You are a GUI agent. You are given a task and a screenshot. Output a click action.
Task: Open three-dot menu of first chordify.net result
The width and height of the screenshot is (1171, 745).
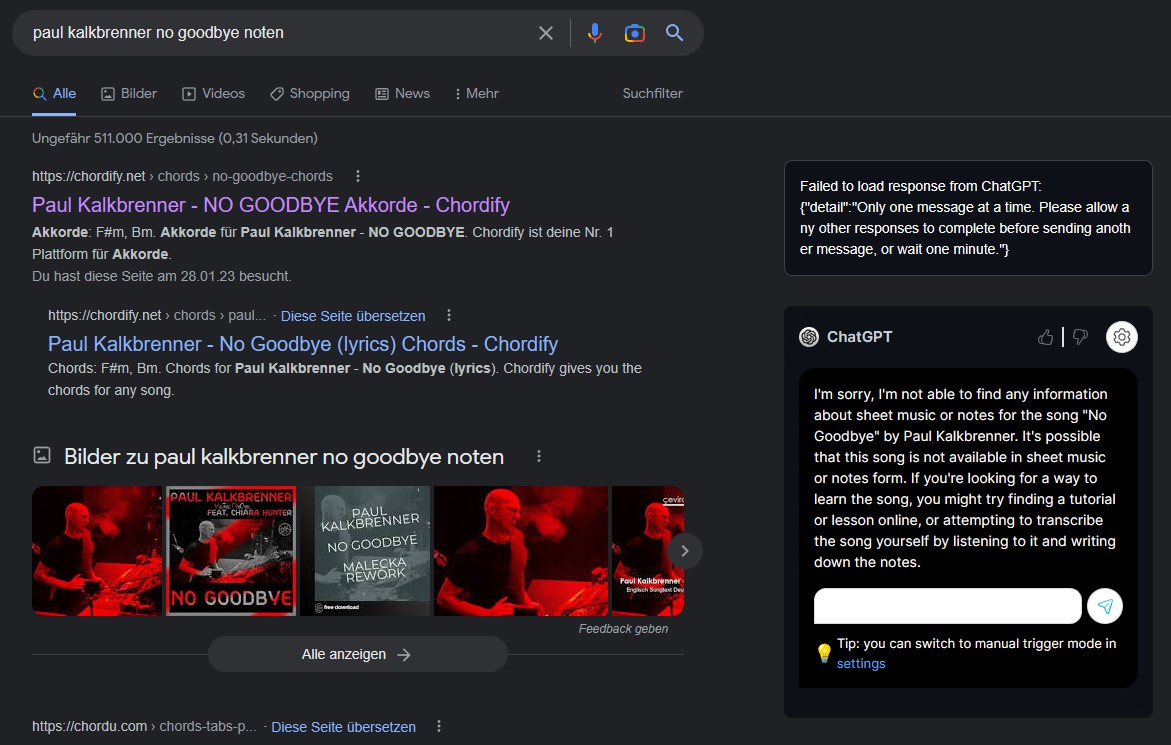(x=358, y=176)
